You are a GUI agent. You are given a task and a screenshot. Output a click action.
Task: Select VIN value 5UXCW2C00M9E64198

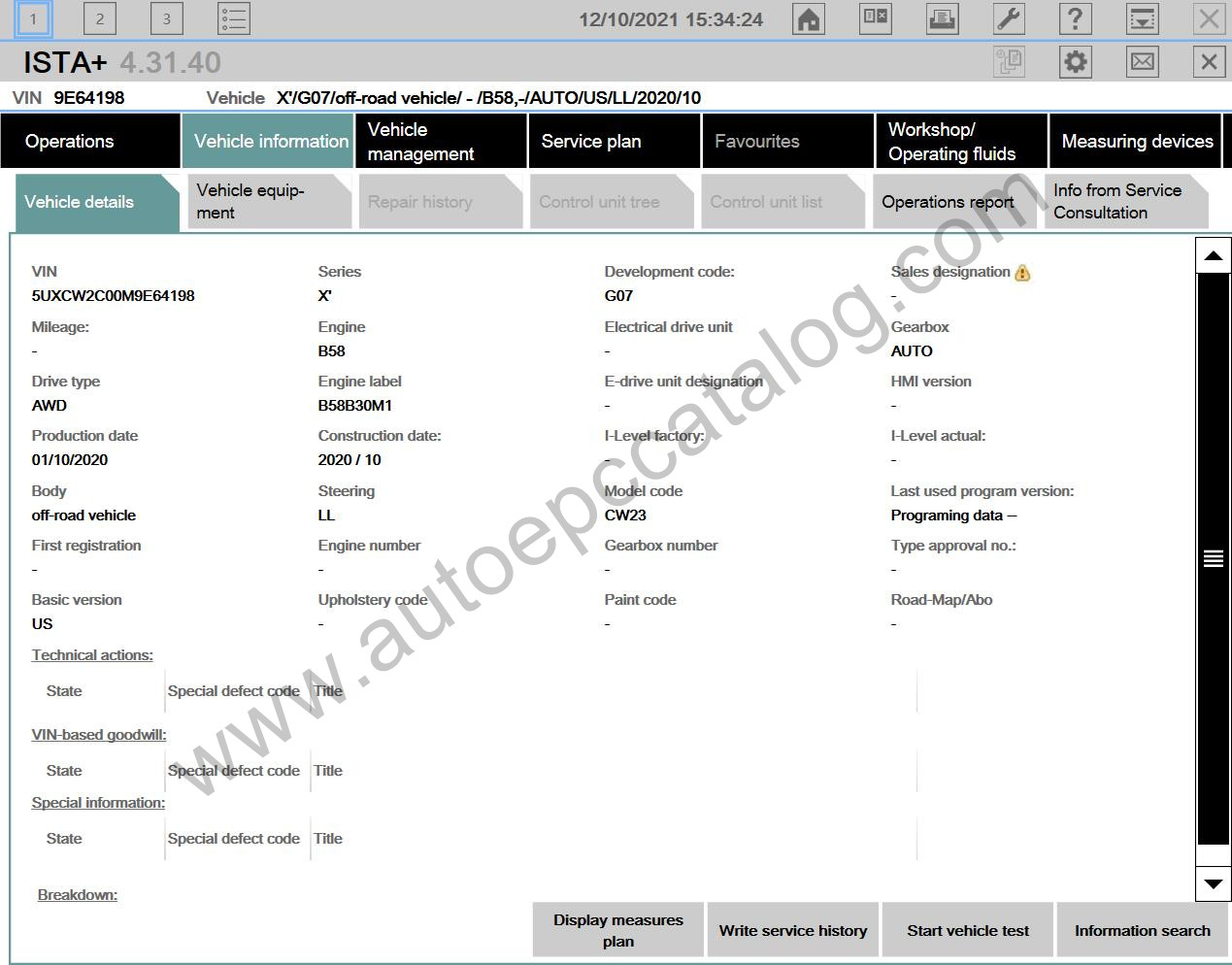tap(113, 296)
